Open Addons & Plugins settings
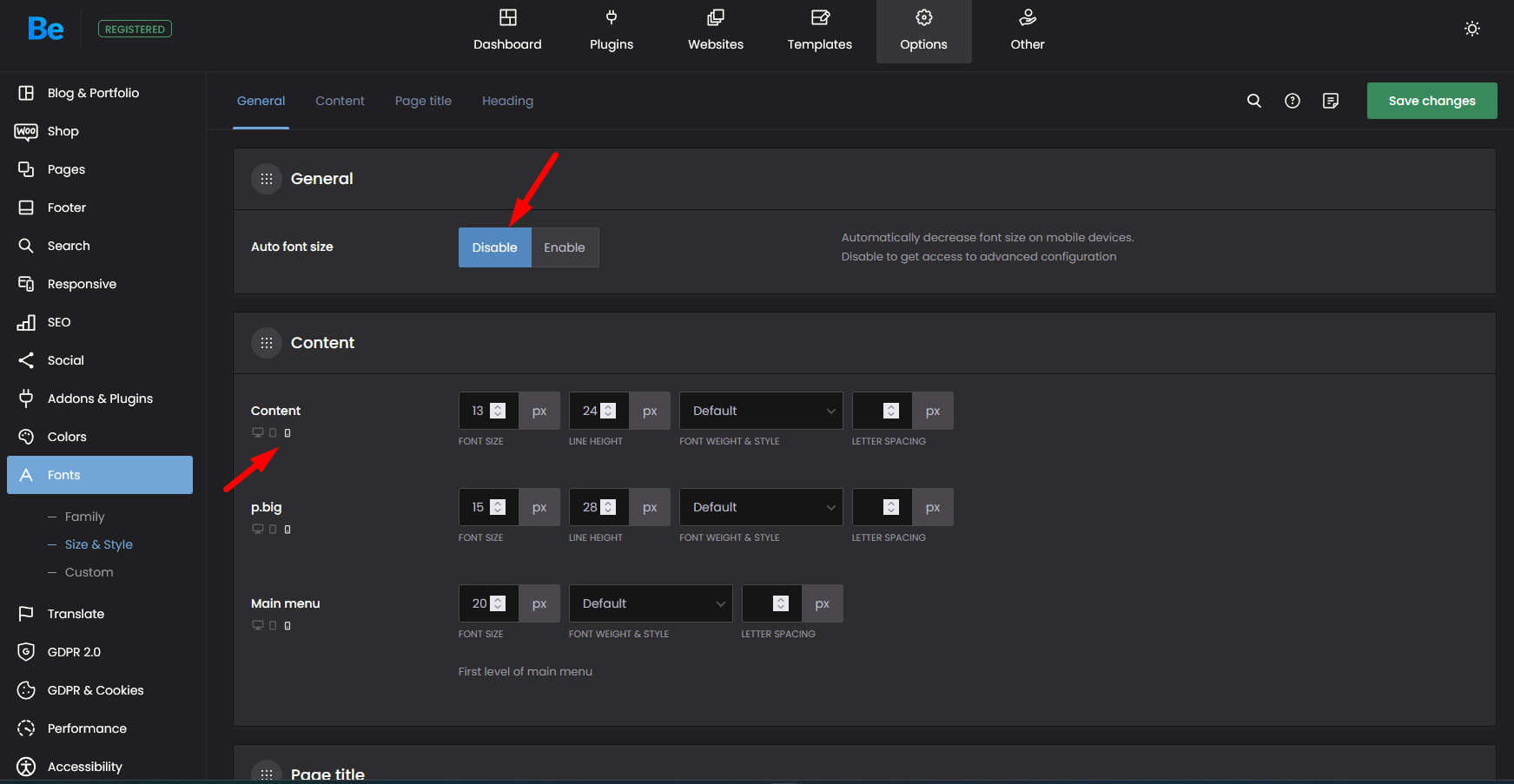Screen dimensions: 1514x784 (x=100, y=399)
